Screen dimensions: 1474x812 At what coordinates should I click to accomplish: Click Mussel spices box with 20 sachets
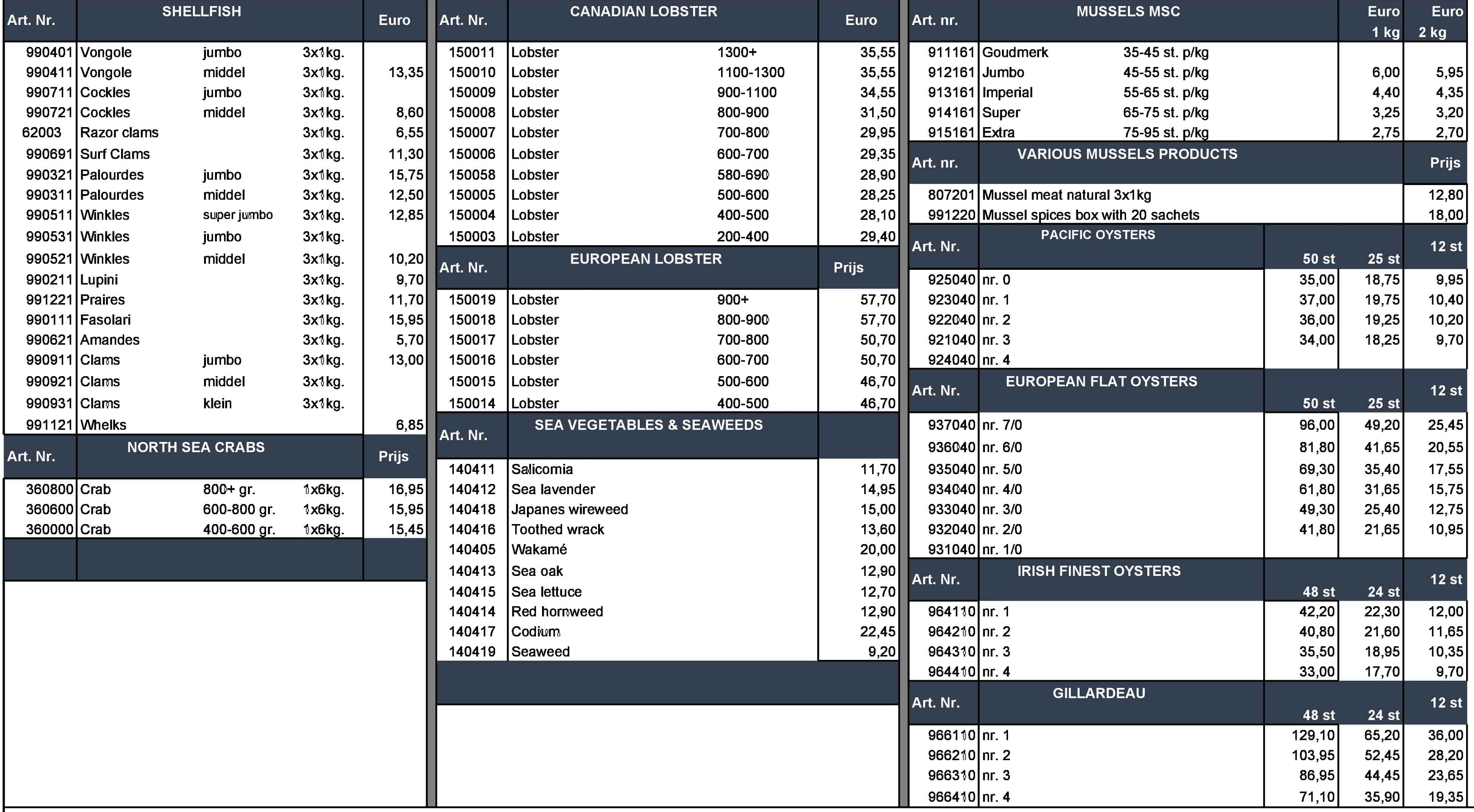tap(1090, 215)
